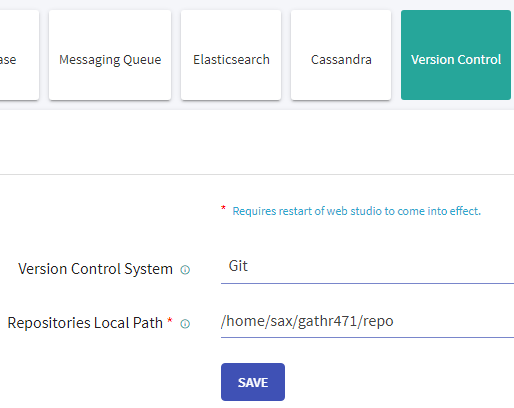The height and width of the screenshot is (408, 514).
Task: Open info tooltip for Version Control System
Action: point(185,270)
